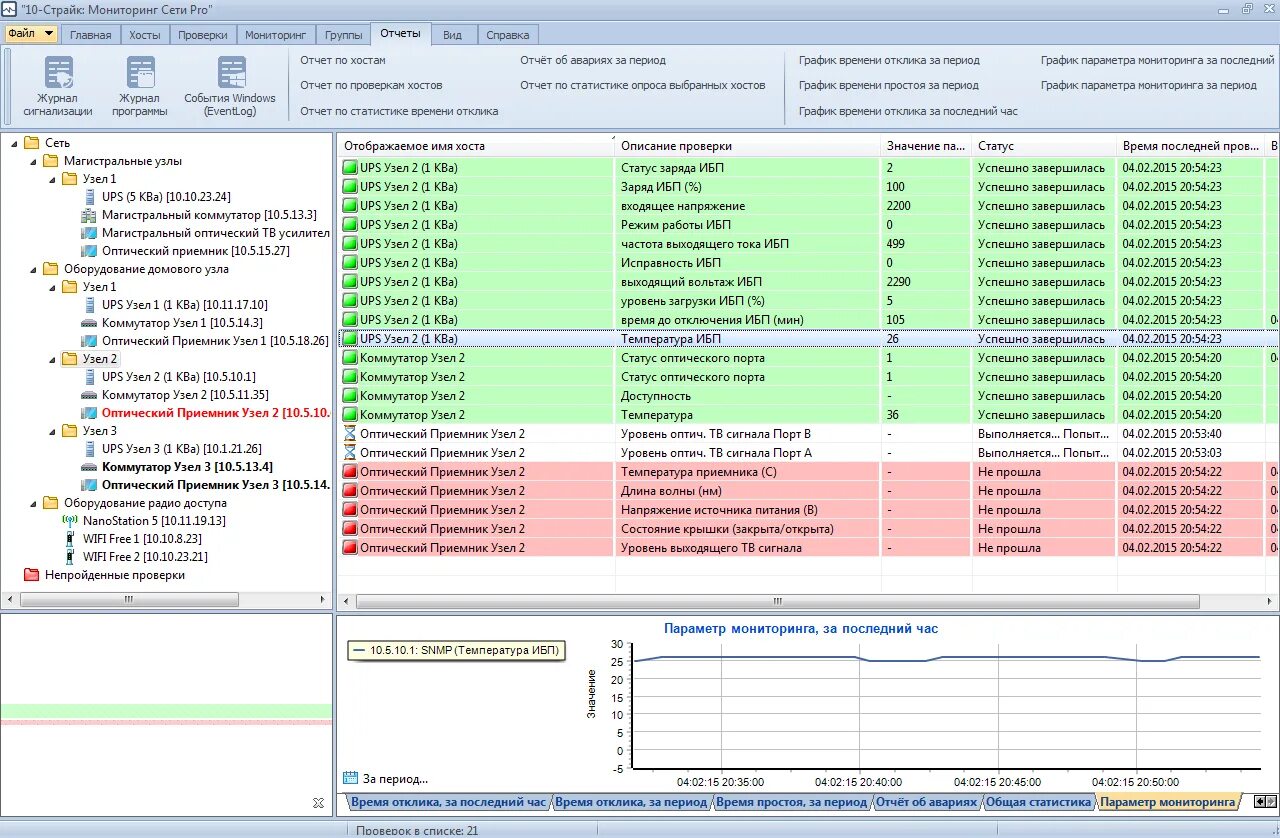Screen dimensions: 1280x838
Task: Select the Отчёт об авариях bottom tab
Action: [x=926, y=802]
